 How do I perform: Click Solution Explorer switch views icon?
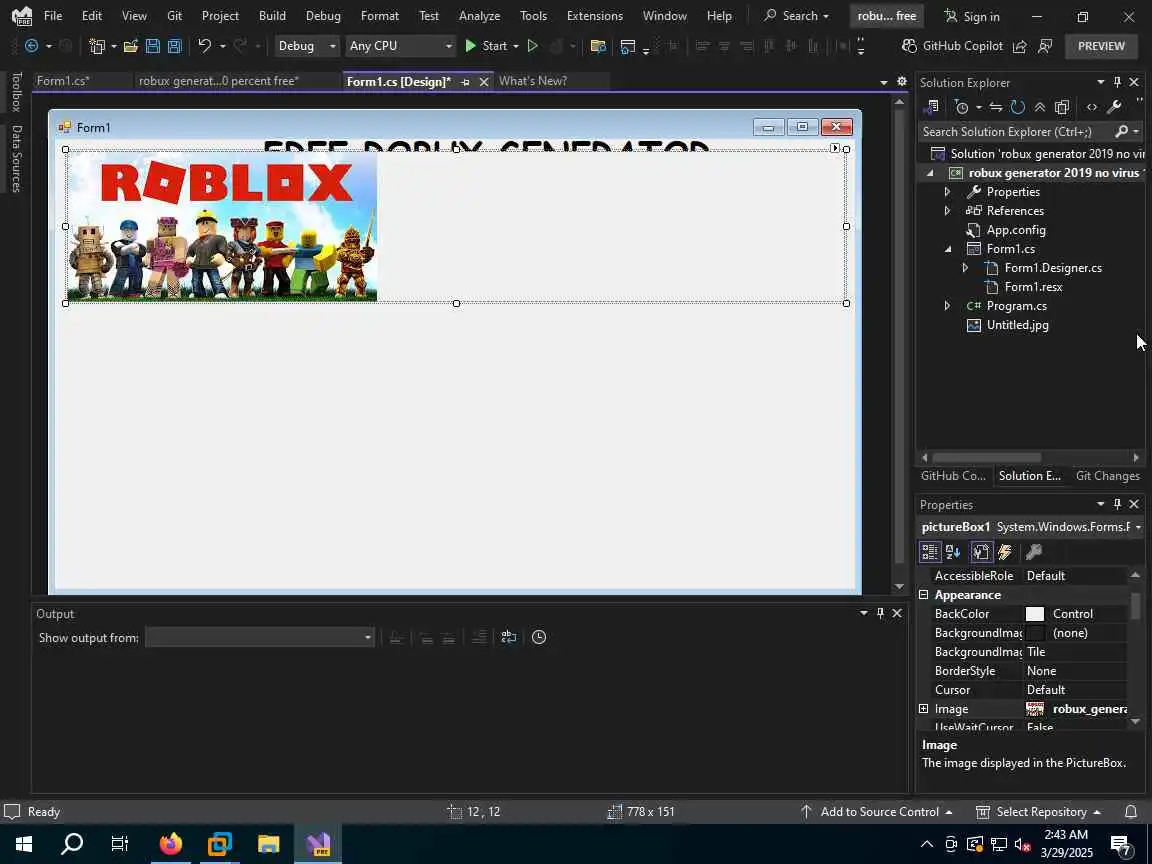click(932, 107)
